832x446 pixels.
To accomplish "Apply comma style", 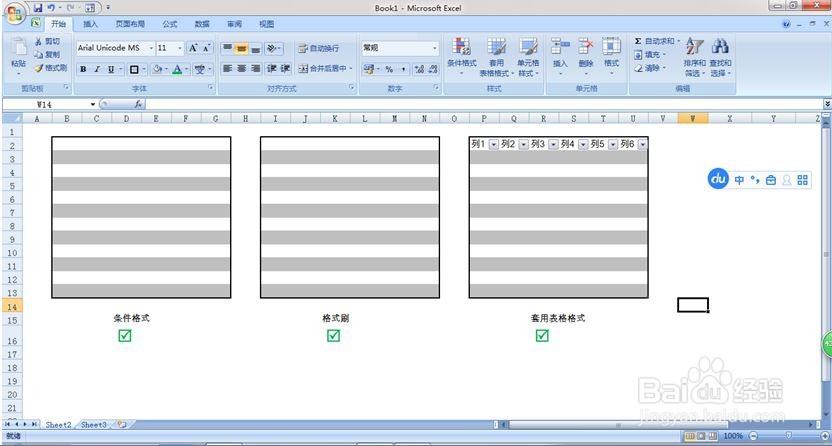I will (x=403, y=69).
